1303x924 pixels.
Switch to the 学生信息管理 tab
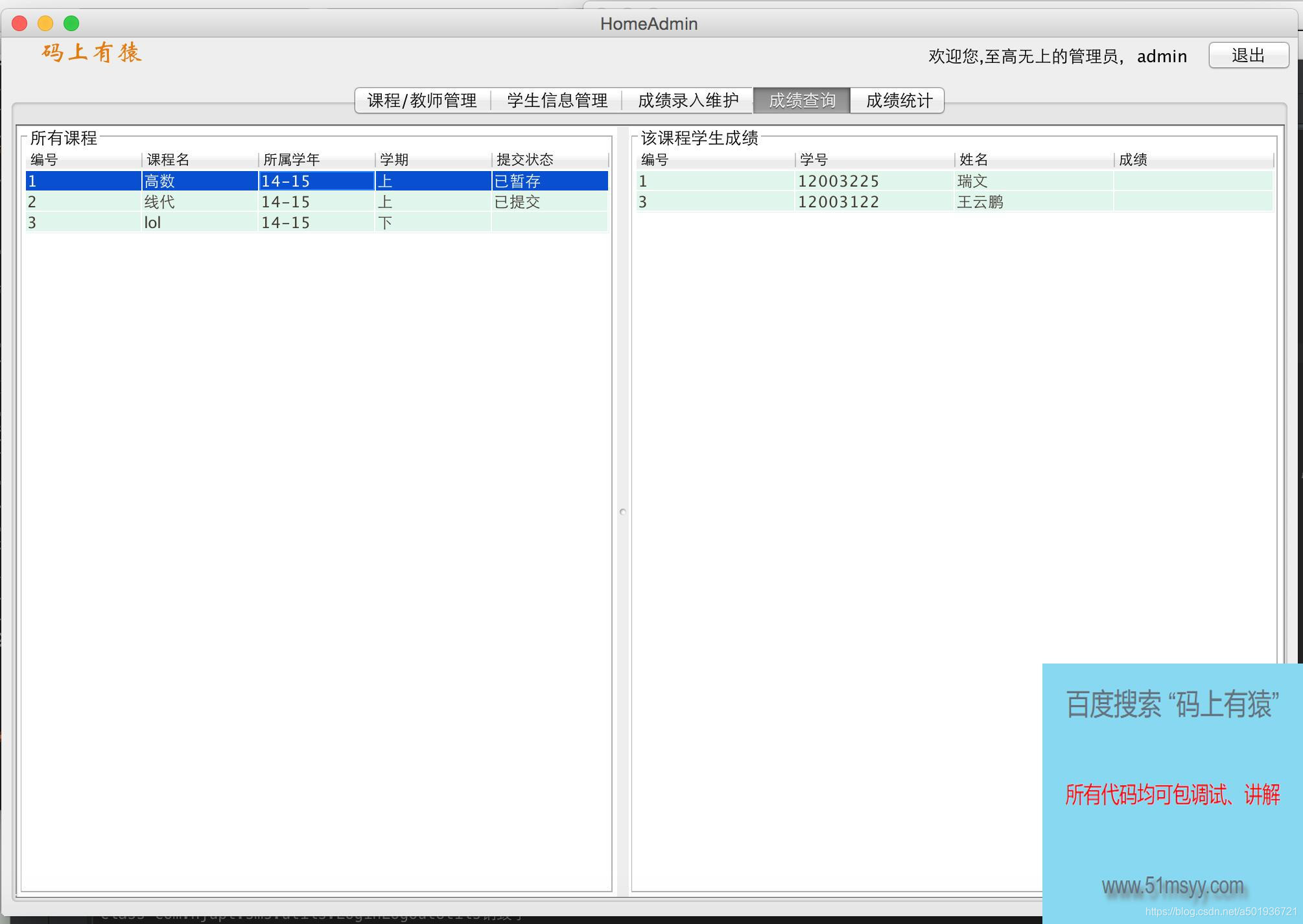pyautogui.click(x=557, y=100)
